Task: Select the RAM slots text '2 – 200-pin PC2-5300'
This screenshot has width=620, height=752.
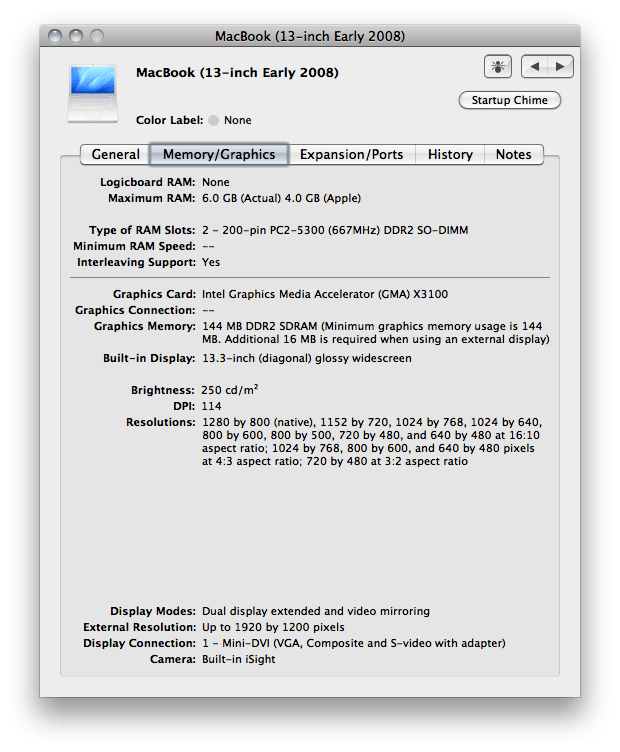Action: [263, 230]
